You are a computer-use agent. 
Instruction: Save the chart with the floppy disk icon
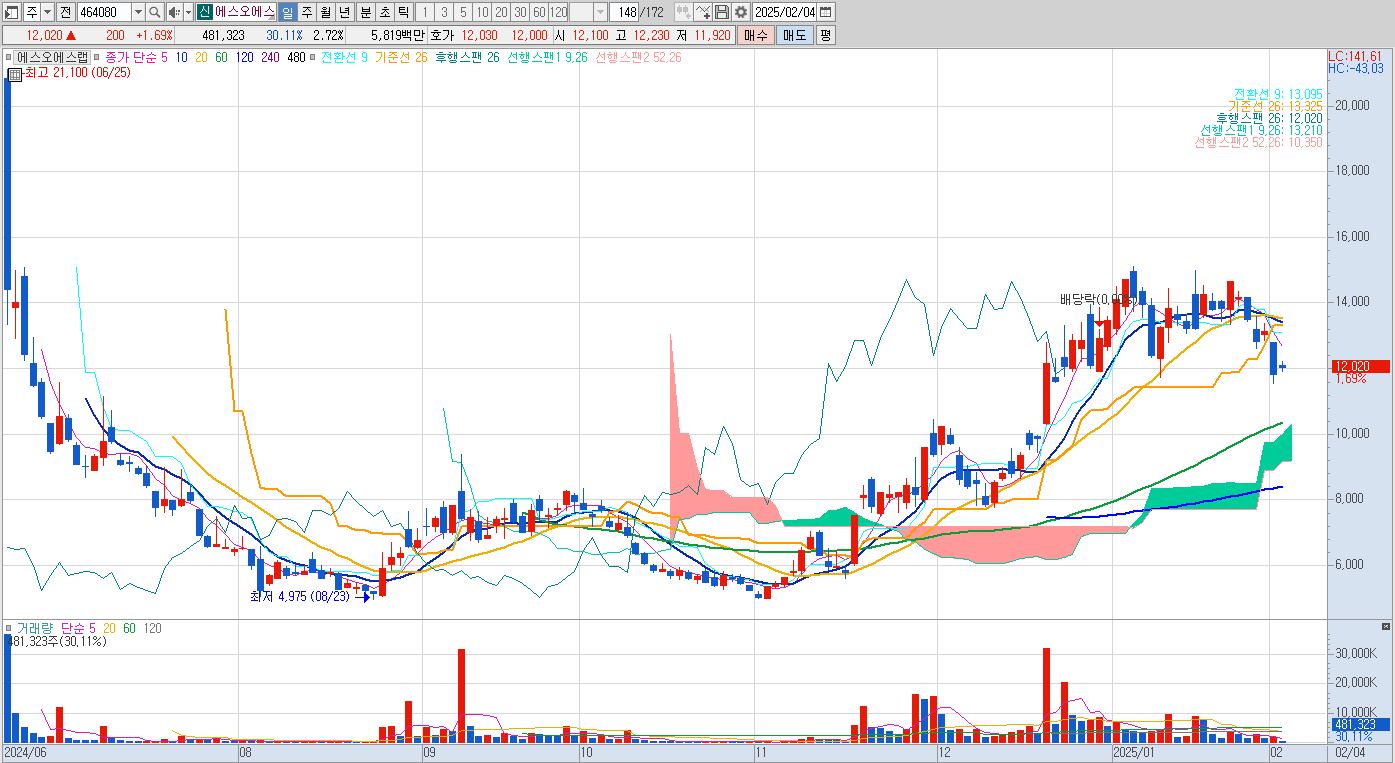pyautogui.click(x=722, y=12)
